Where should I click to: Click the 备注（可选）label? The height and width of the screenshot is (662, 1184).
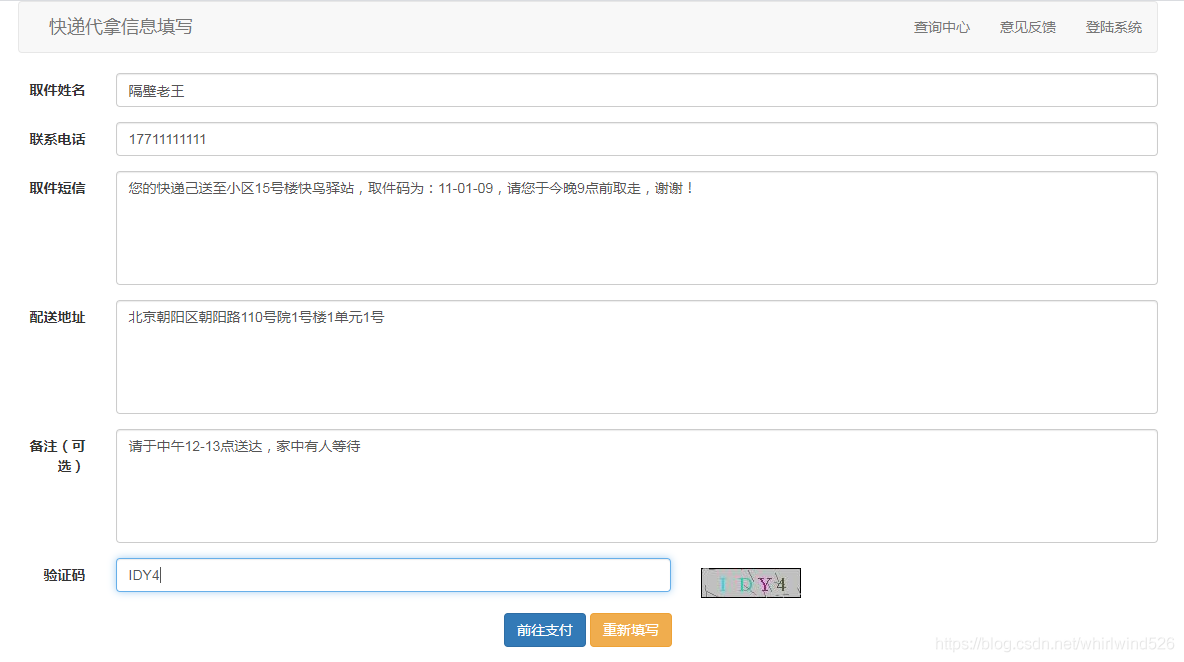pyautogui.click(x=57, y=456)
